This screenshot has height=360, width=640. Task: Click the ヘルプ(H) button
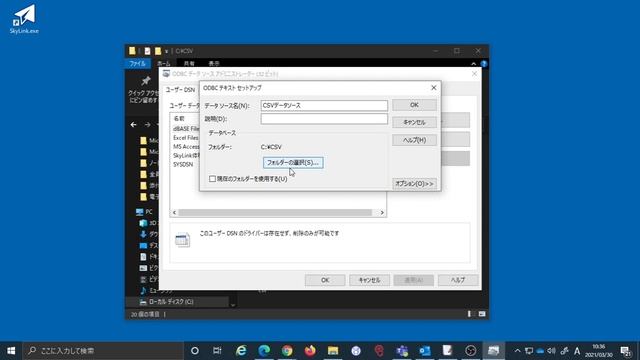pyautogui.click(x=414, y=140)
